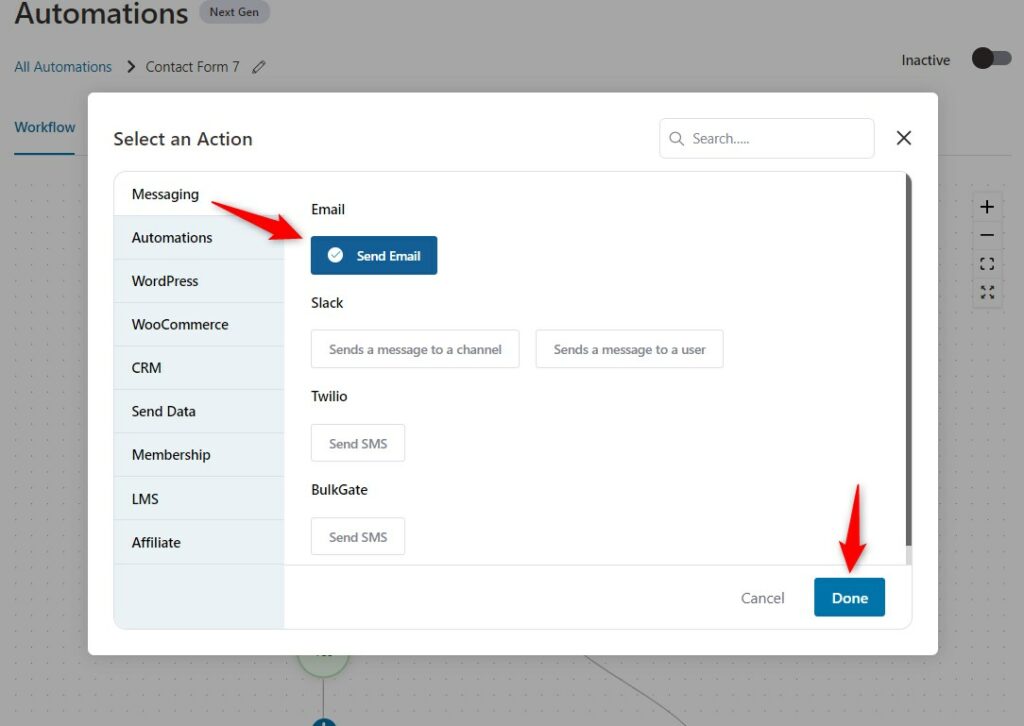Image resolution: width=1024 pixels, height=726 pixels.
Task: Switch to the WooCommerce category
Action: pos(199,324)
